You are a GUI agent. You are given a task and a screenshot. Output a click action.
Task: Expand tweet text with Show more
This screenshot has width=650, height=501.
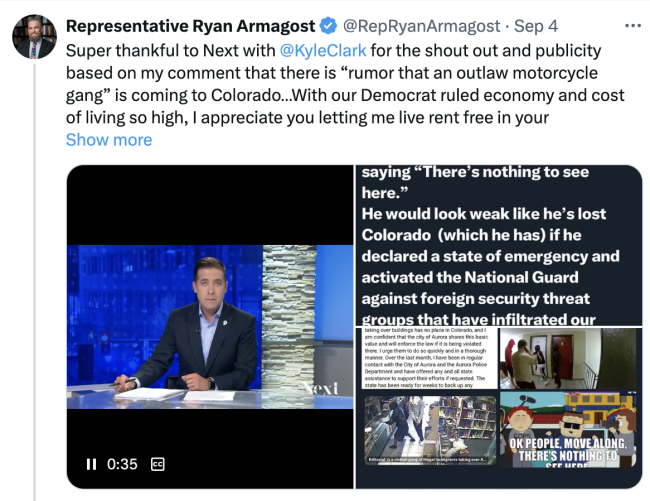click(109, 140)
